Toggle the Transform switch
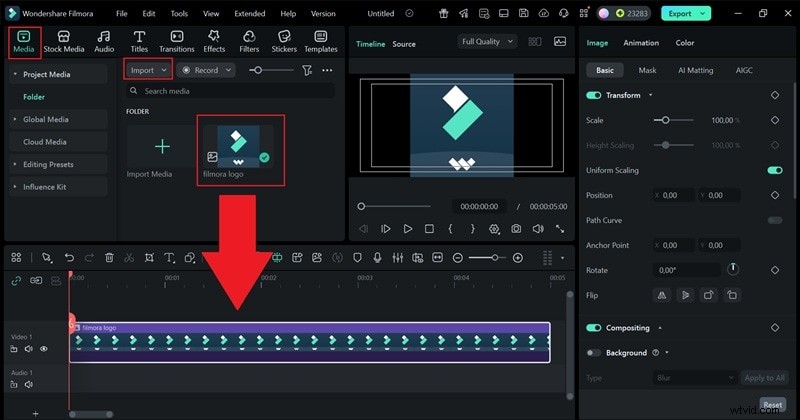Screen dimensions: 800x420 [593, 95]
